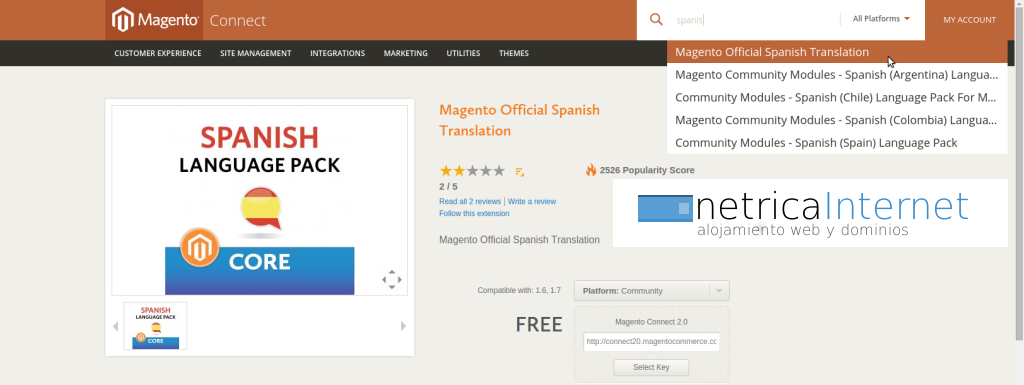Open the Integrations menu

click(x=337, y=54)
